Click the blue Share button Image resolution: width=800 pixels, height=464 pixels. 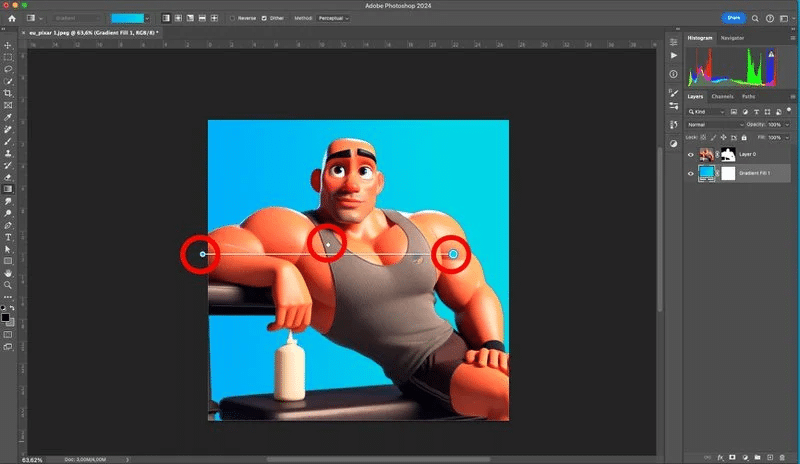point(735,18)
